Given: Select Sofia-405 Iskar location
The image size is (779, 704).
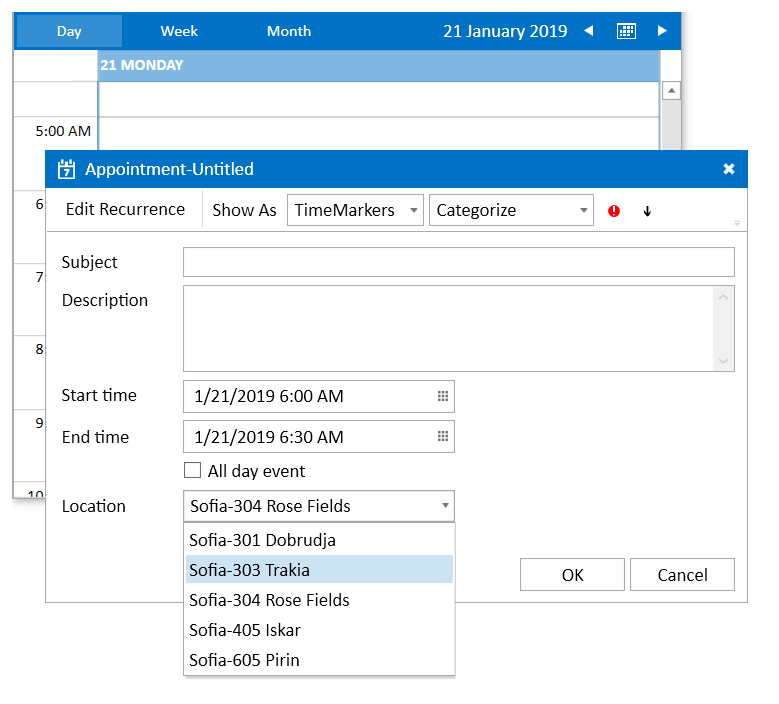Looking at the screenshot, I should click(x=319, y=629).
